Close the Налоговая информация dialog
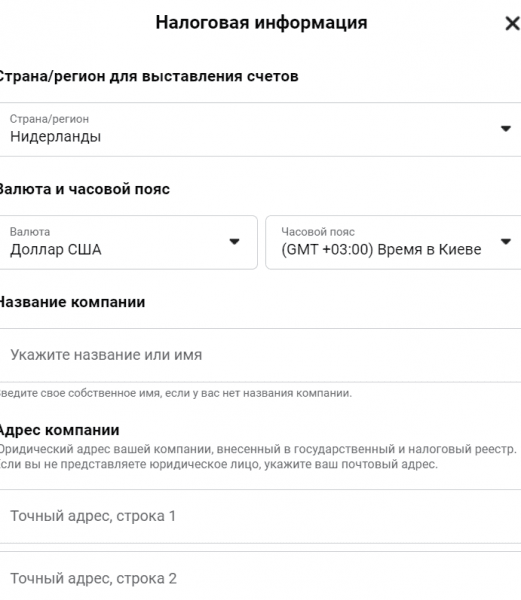 tap(513, 24)
